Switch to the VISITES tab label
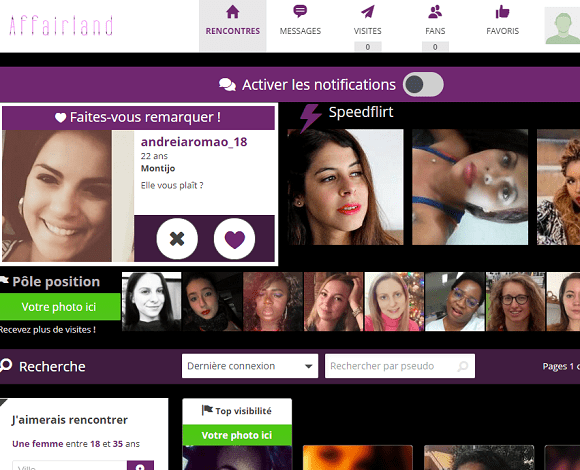Image resolution: width=580 pixels, height=470 pixels. (367, 31)
